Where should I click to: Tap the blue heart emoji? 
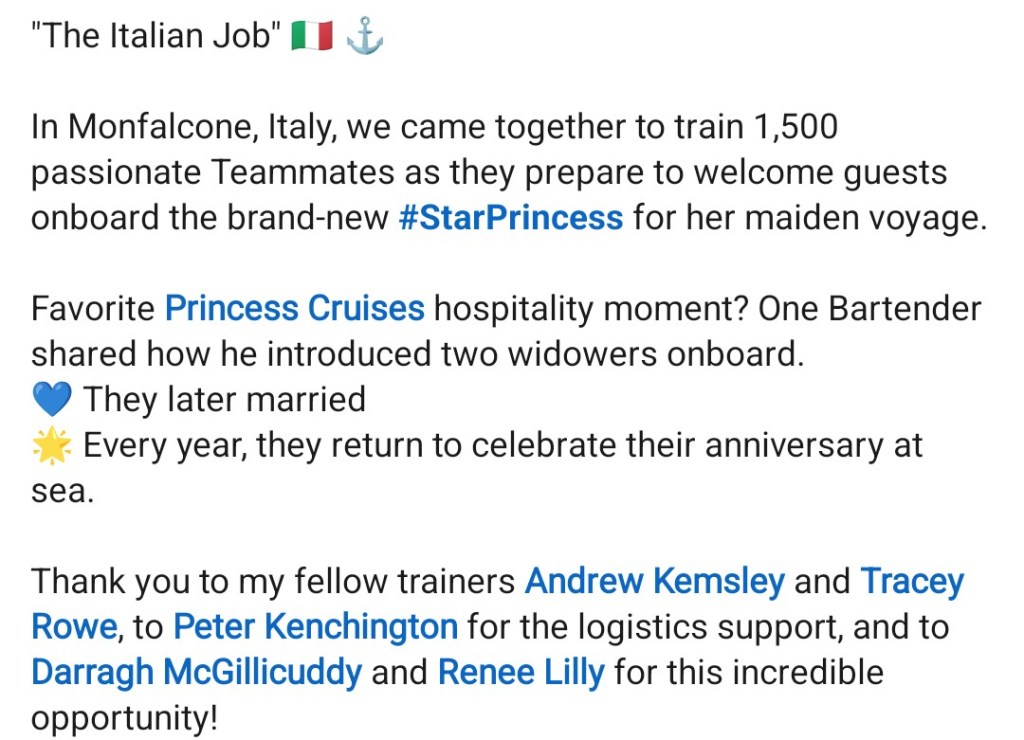tap(52, 400)
